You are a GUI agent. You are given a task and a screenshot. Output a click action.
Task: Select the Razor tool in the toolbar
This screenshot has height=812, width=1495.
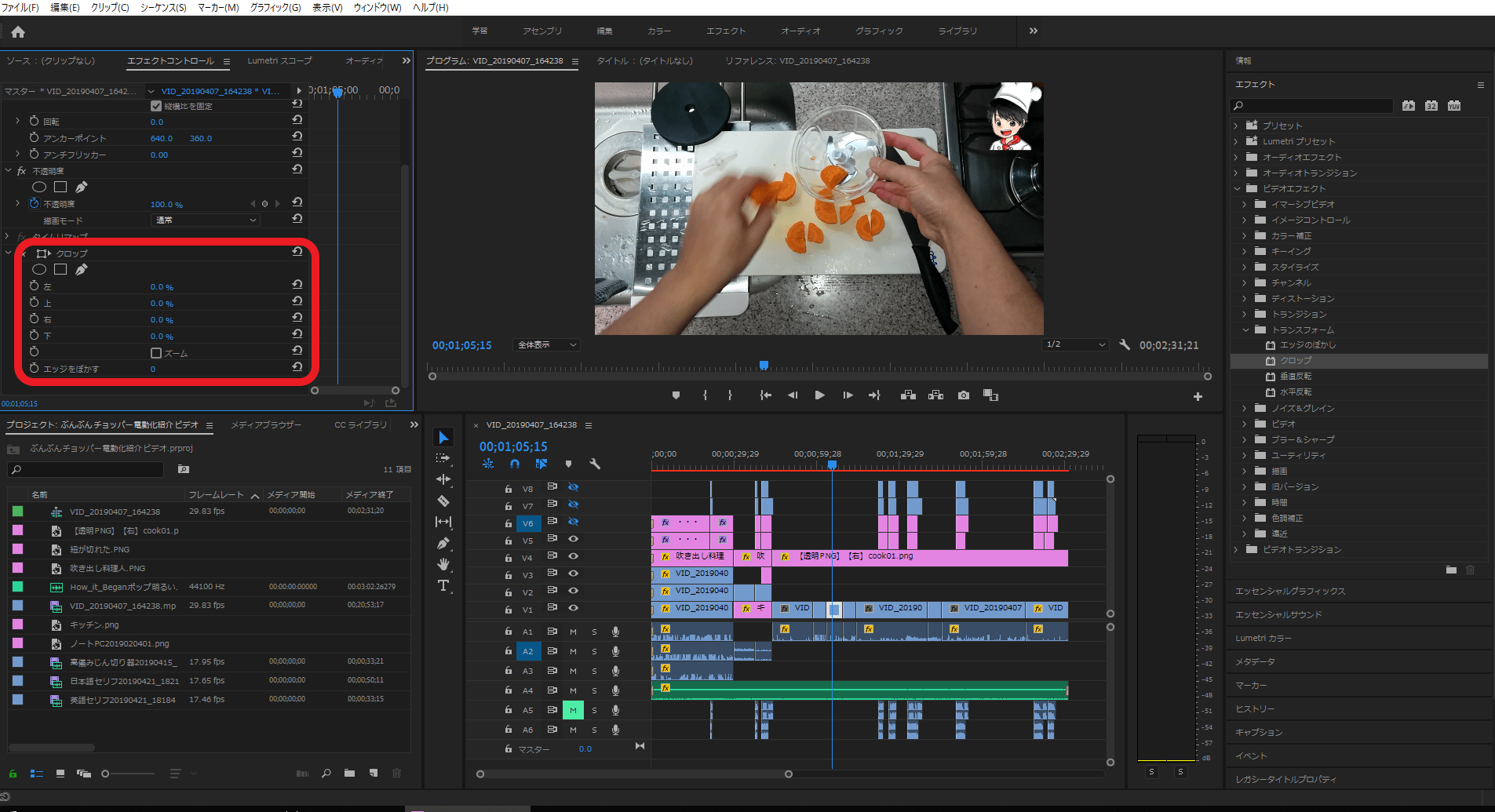443,501
